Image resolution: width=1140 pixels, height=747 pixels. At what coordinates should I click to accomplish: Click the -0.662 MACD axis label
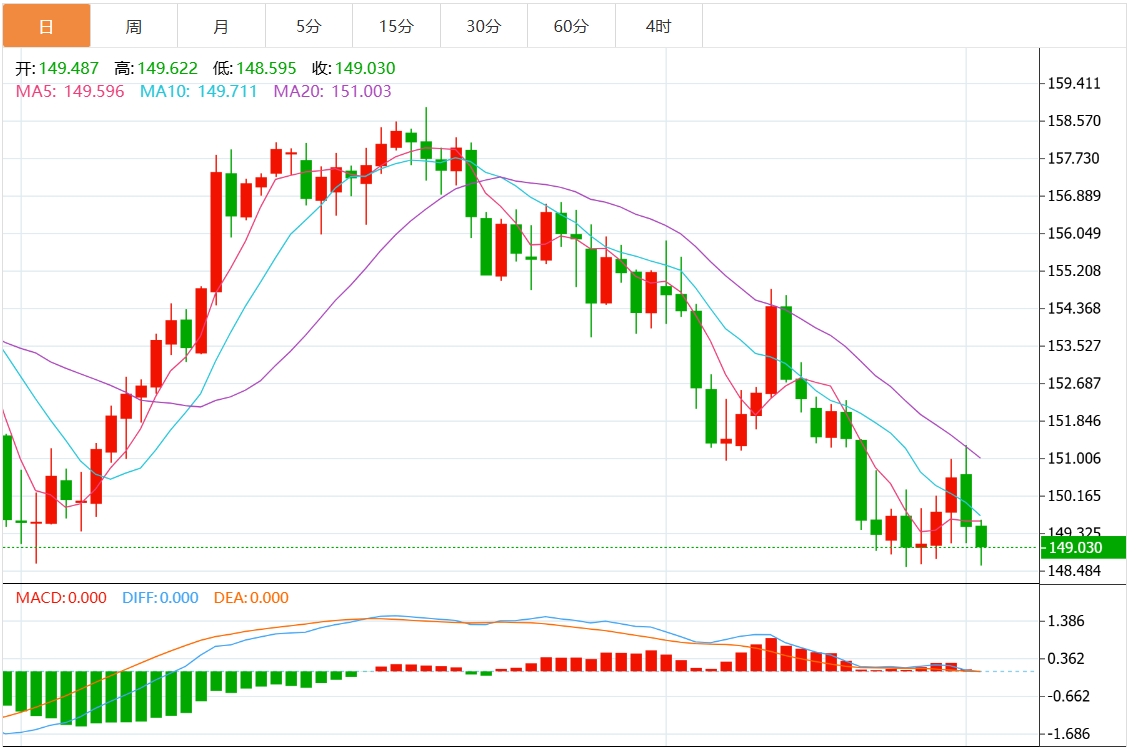coord(1068,696)
